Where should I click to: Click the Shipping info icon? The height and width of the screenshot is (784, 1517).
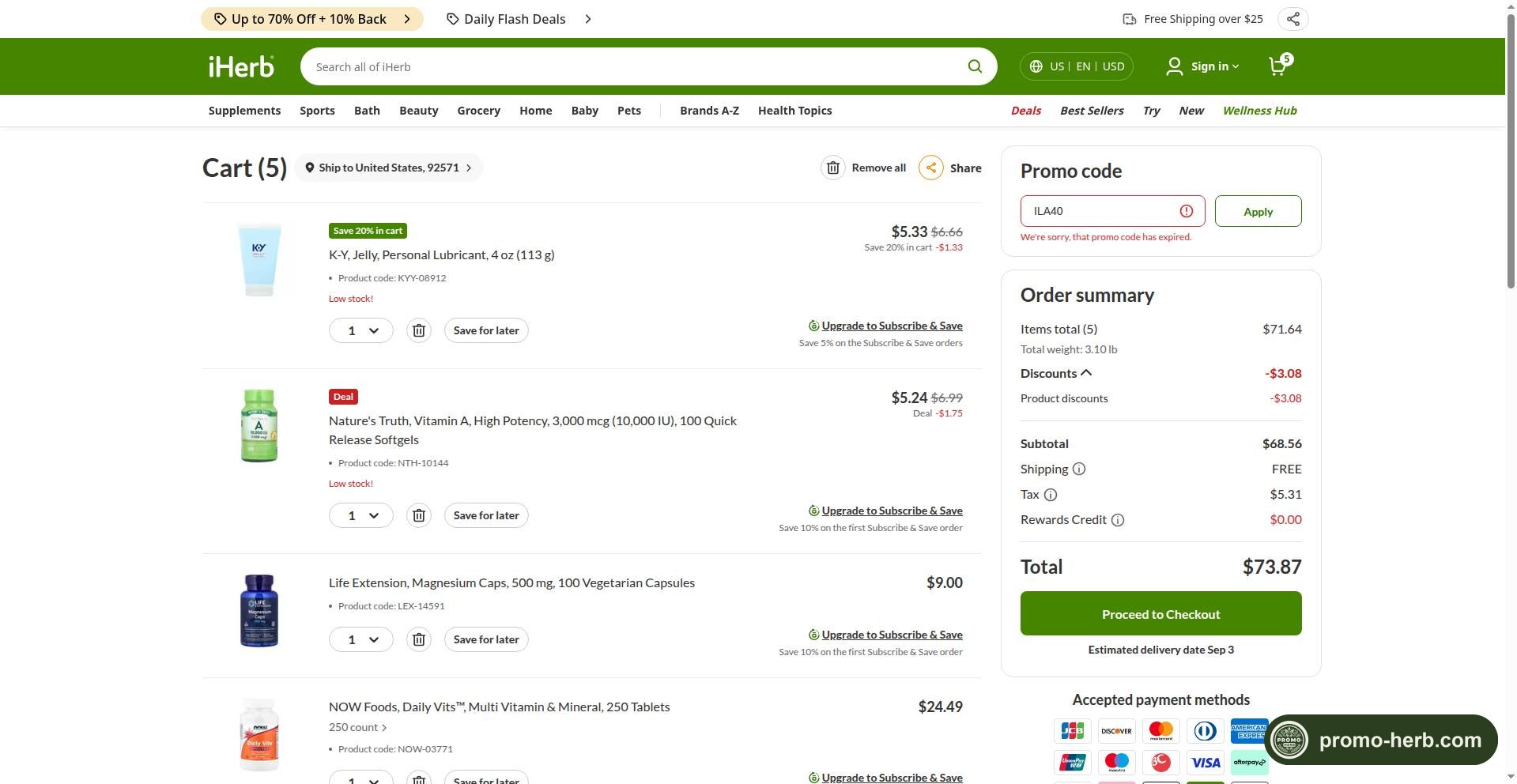click(1078, 469)
